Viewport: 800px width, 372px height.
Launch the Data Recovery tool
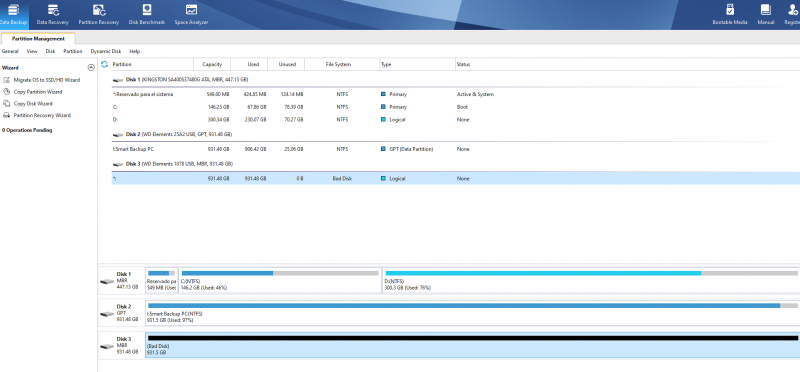53,14
